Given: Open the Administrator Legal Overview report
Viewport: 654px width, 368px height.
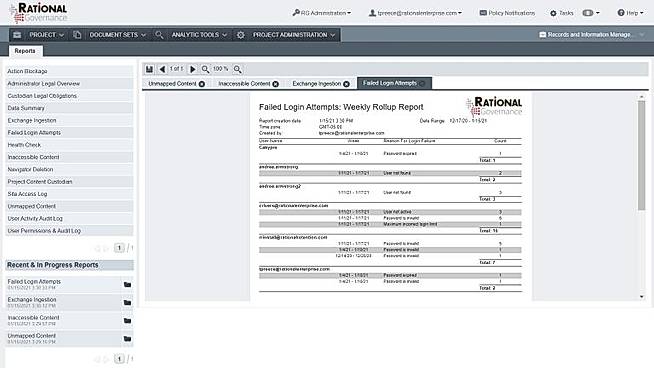Looking at the screenshot, I should coord(69,83).
